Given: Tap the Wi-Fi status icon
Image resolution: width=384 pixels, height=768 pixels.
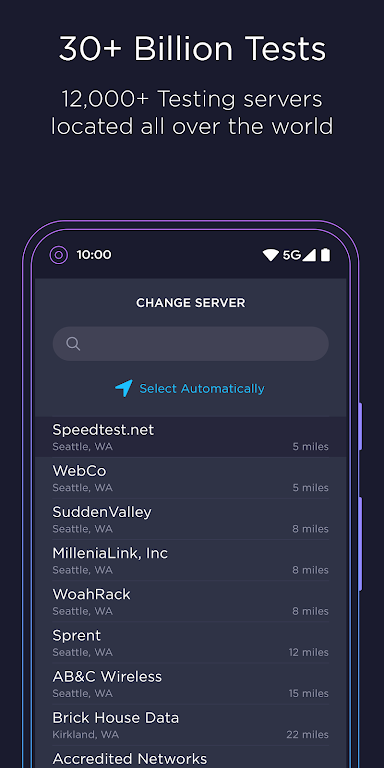Looking at the screenshot, I should (x=271, y=255).
